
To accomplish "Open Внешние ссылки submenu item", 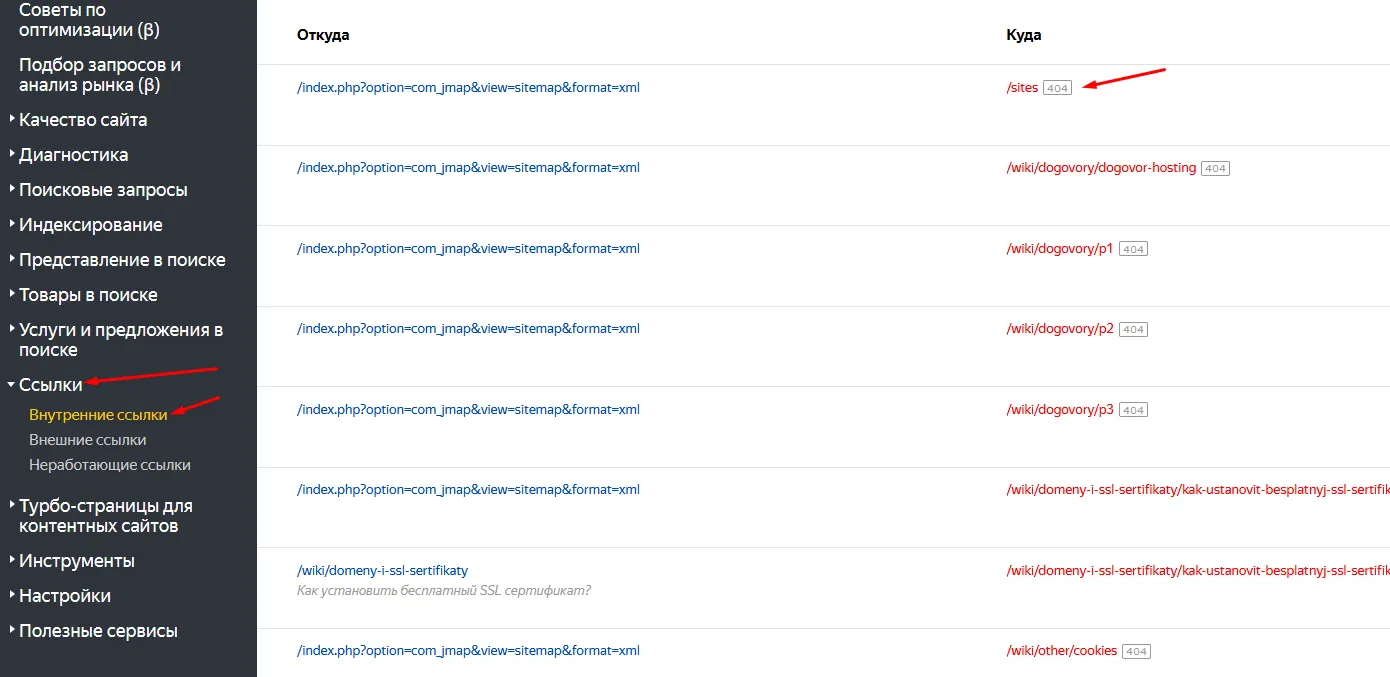I will (88, 440).
